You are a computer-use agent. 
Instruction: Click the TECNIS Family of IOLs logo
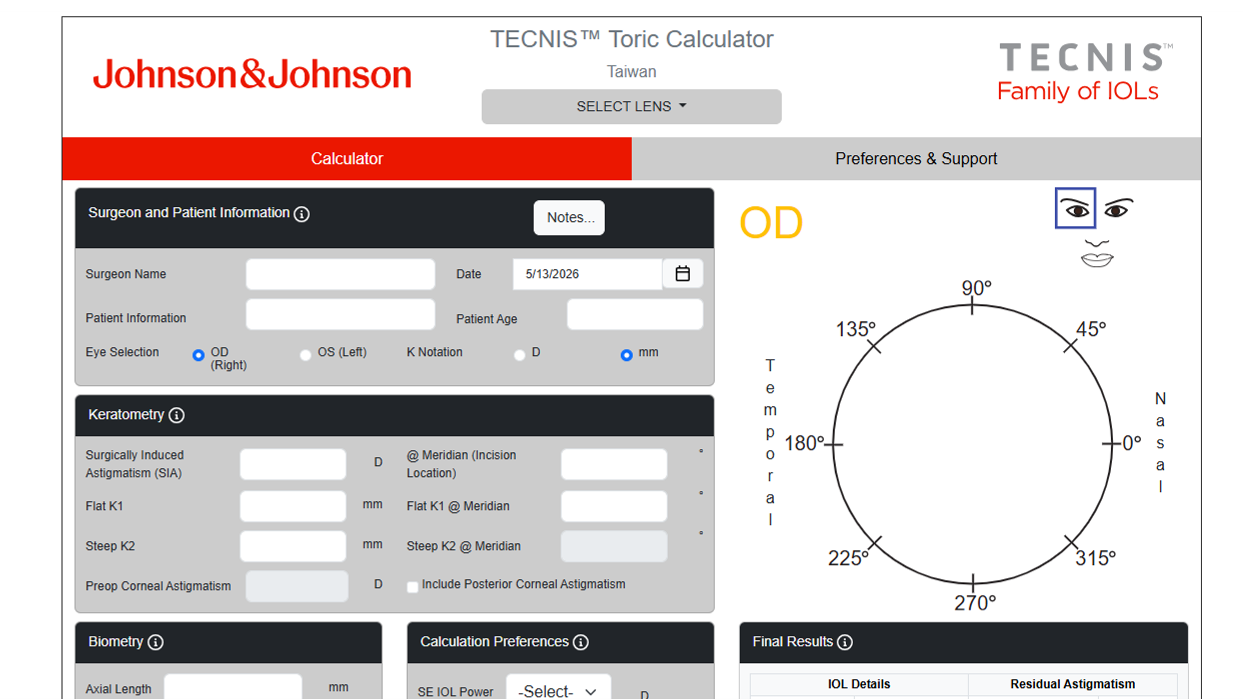point(1084,73)
